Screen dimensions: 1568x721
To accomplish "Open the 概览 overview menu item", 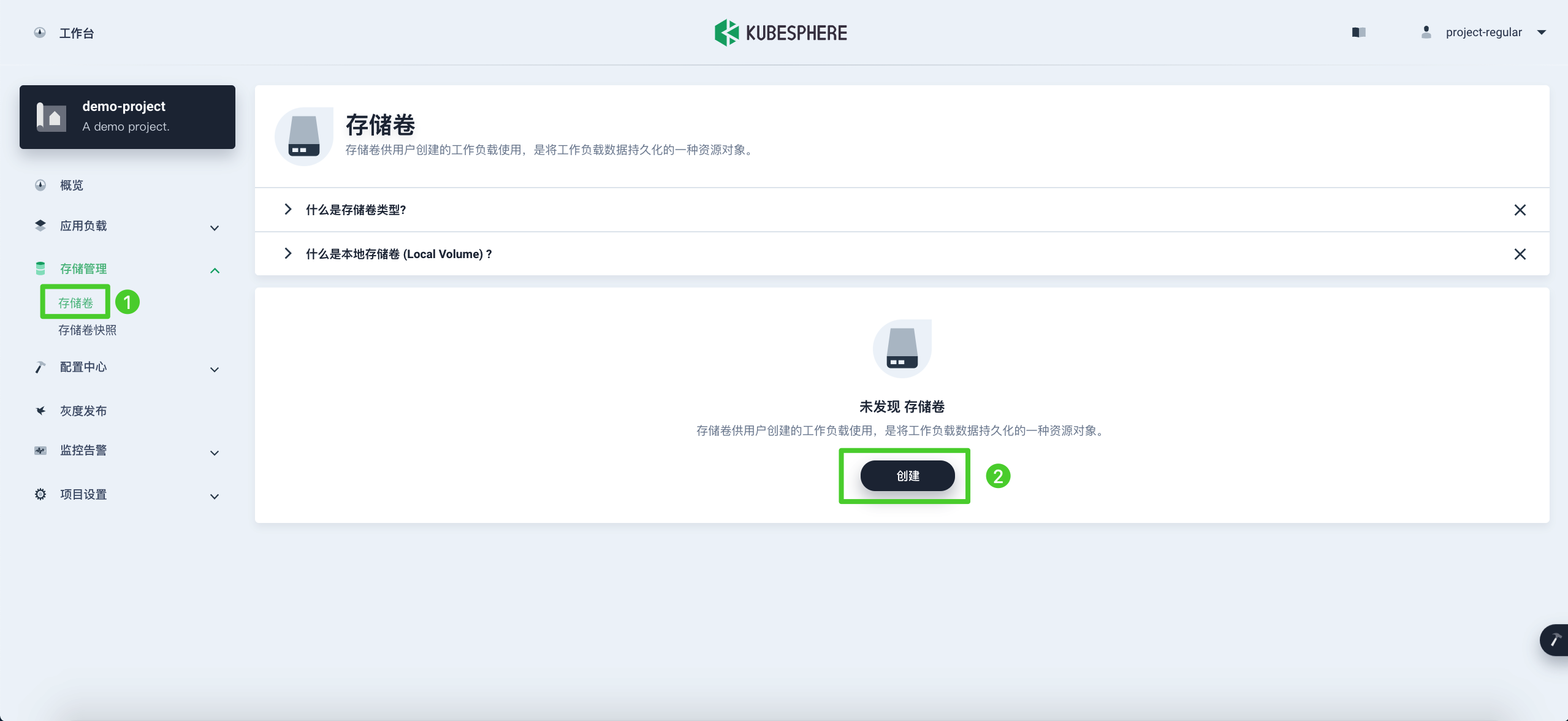I will point(71,185).
